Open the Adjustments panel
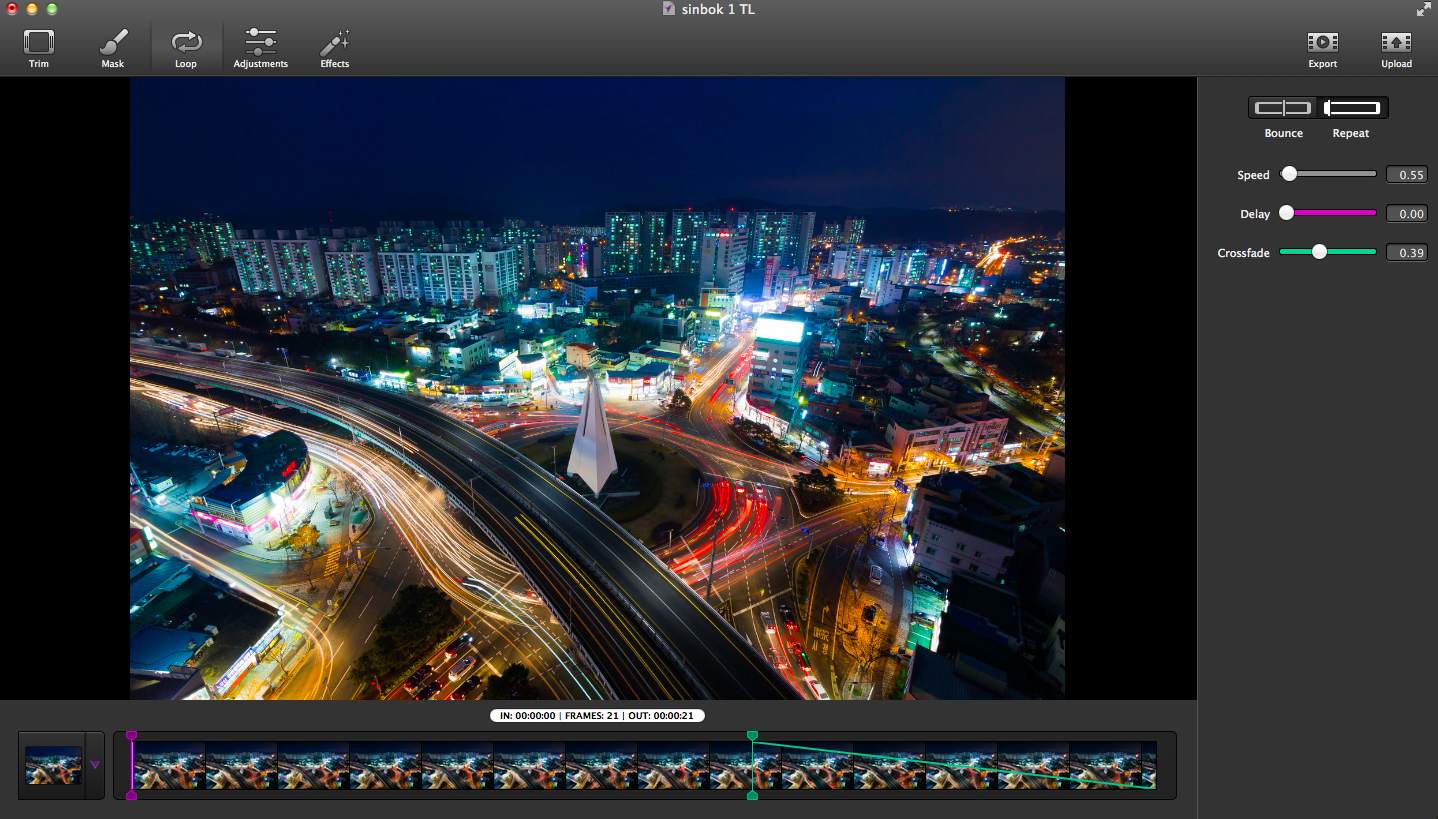1438x819 pixels. 260,45
